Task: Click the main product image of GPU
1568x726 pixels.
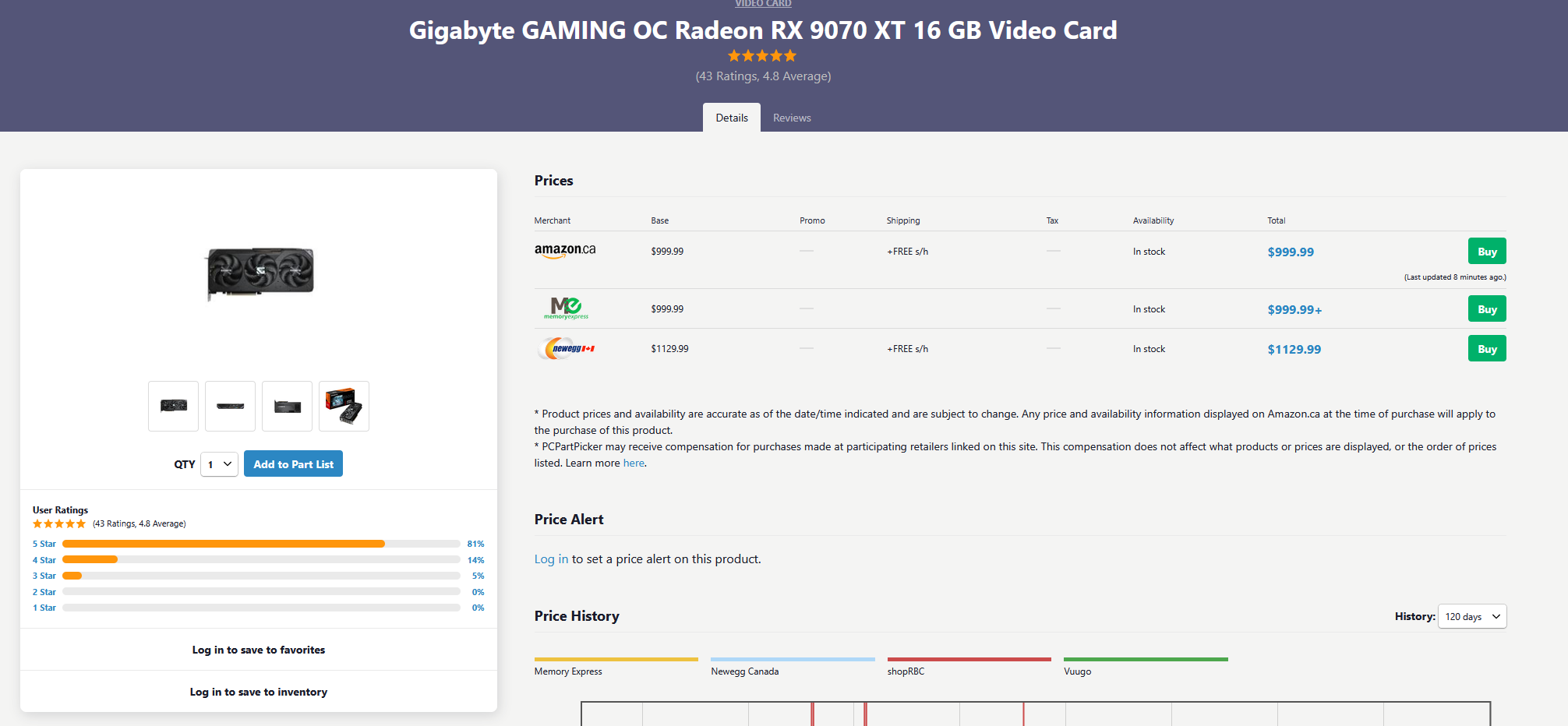Action: (x=260, y=273)
